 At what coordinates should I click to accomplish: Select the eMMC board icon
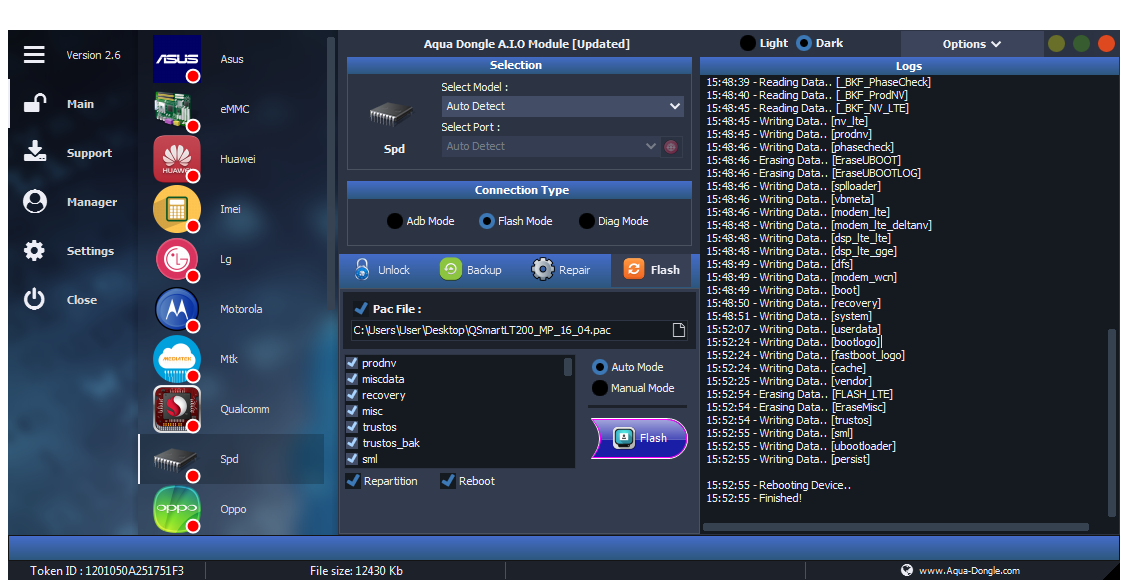point(177,109)
